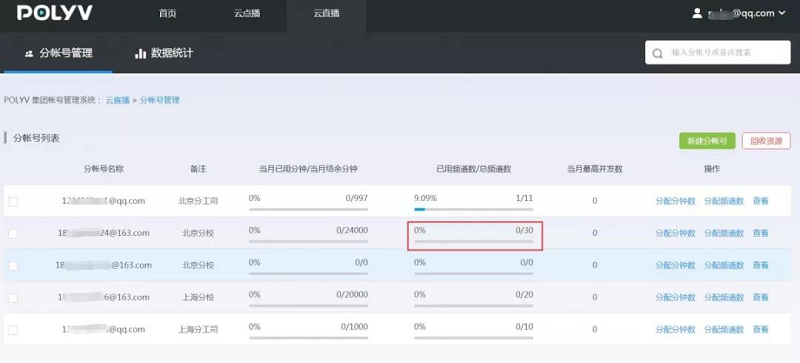Click the search magnifier icon

click(658, 53)
